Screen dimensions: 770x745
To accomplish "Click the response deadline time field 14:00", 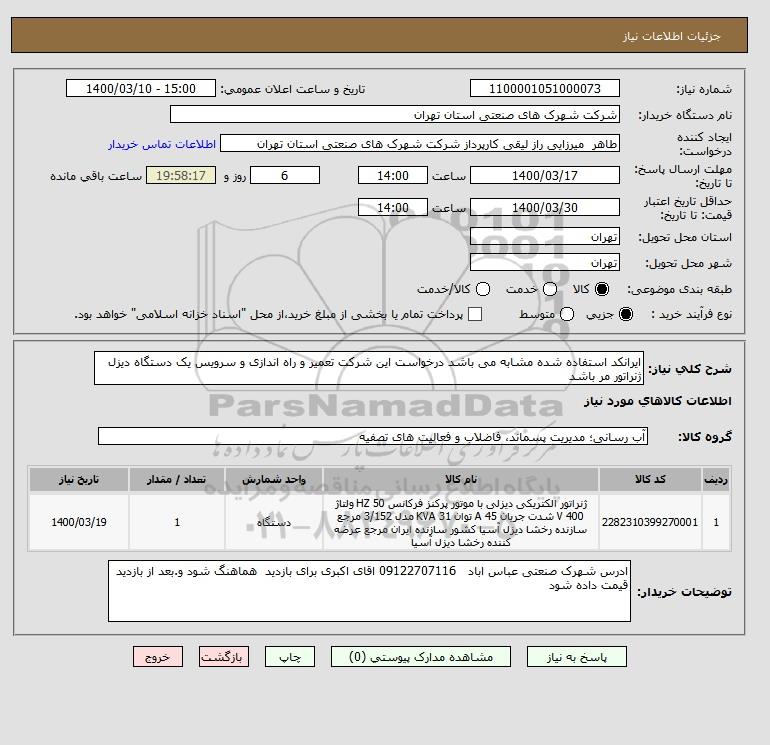I will point(393,175).
